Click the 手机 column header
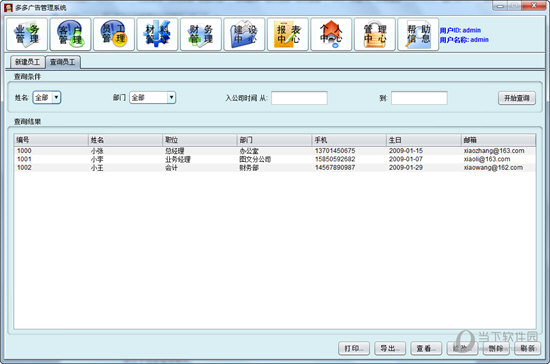 point(349,140)
